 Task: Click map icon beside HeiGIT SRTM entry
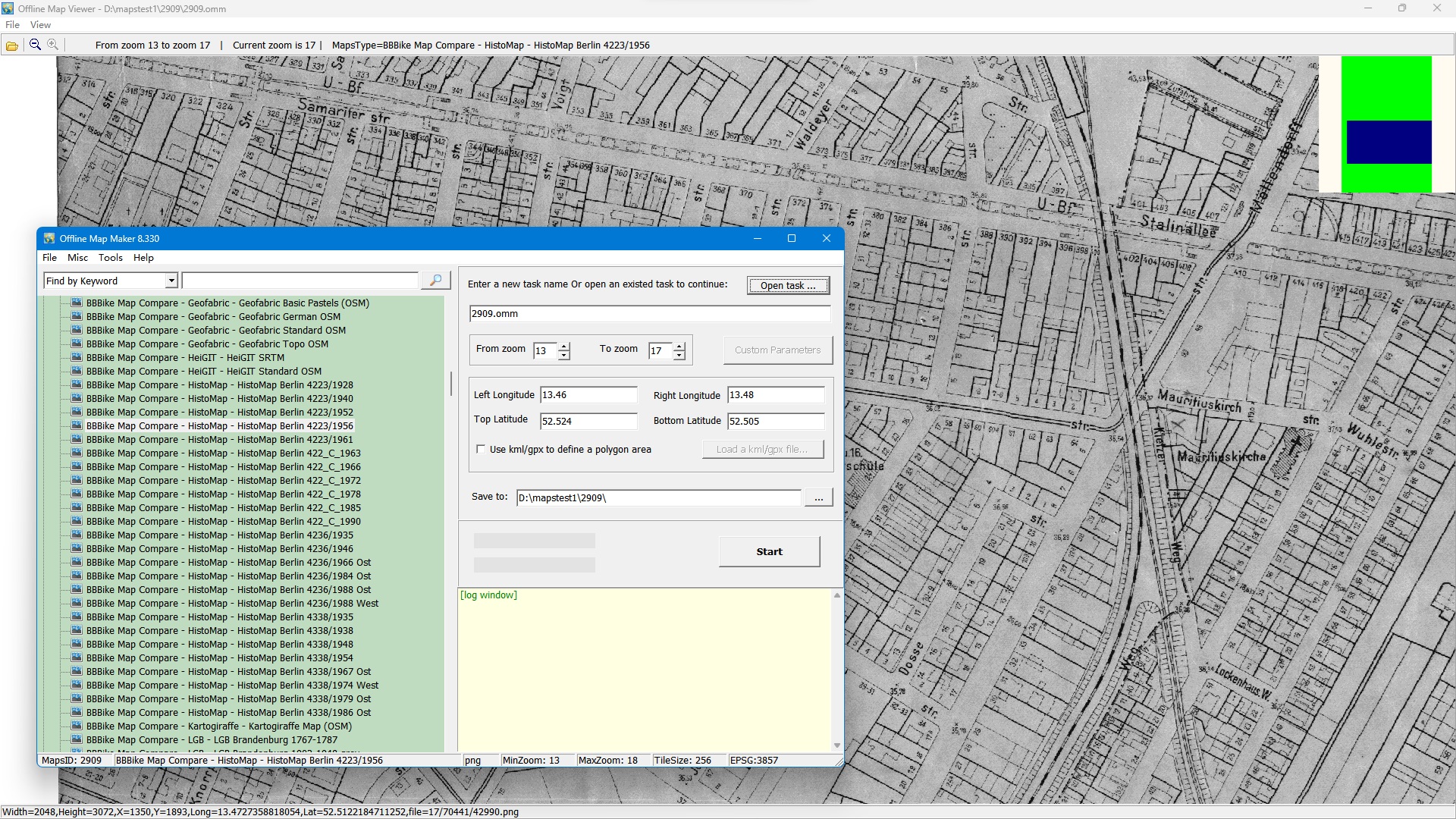(77, 357)
